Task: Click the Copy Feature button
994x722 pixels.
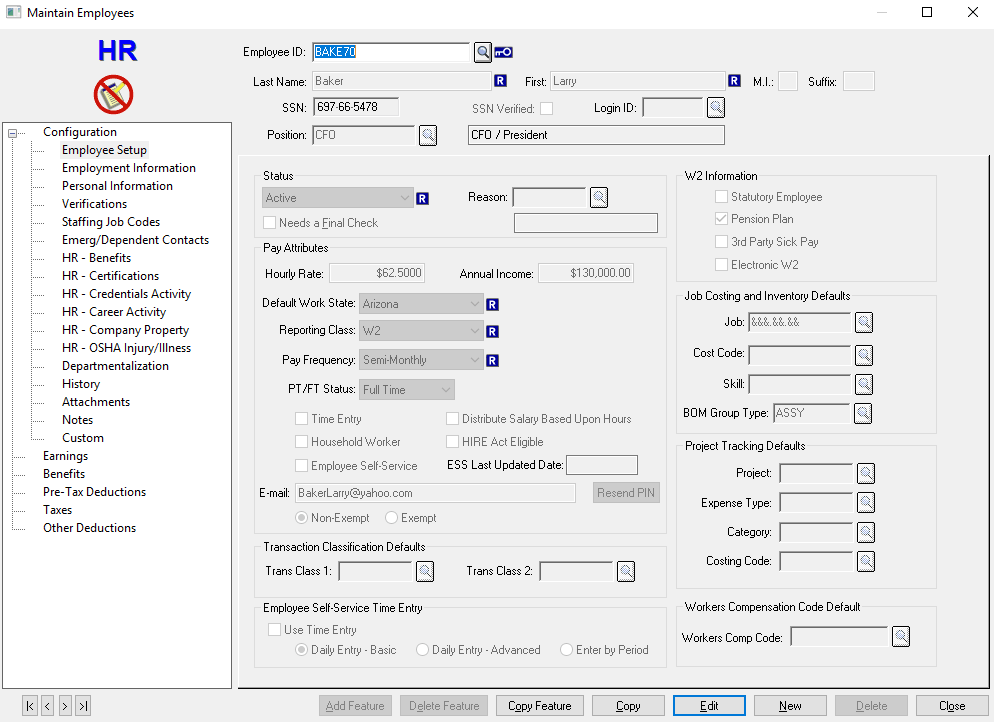Action: click(x=539, y=706)
